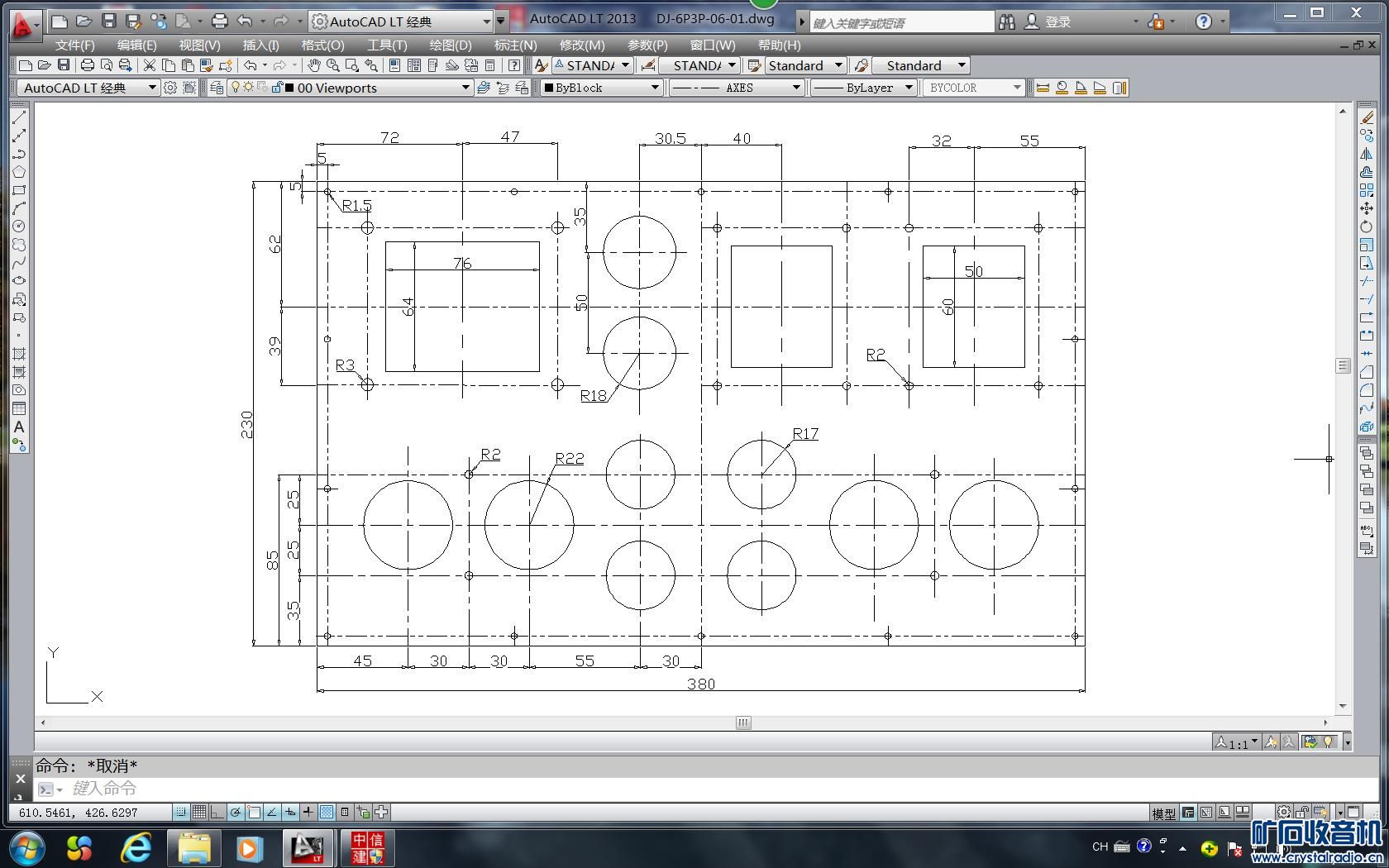
Task: Select the Multiline Text tool
Action: pyautogui.click(x=19, y=427)
